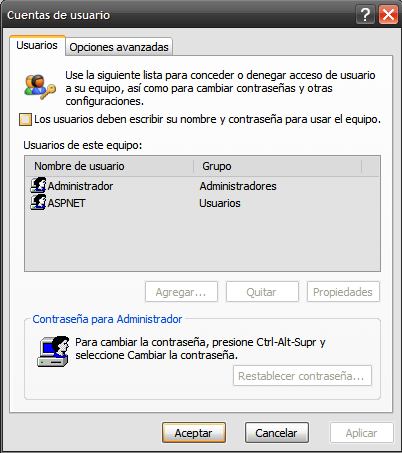Click the Quitar button
This screenshot has width=402, height=453.
coord(262,292)
